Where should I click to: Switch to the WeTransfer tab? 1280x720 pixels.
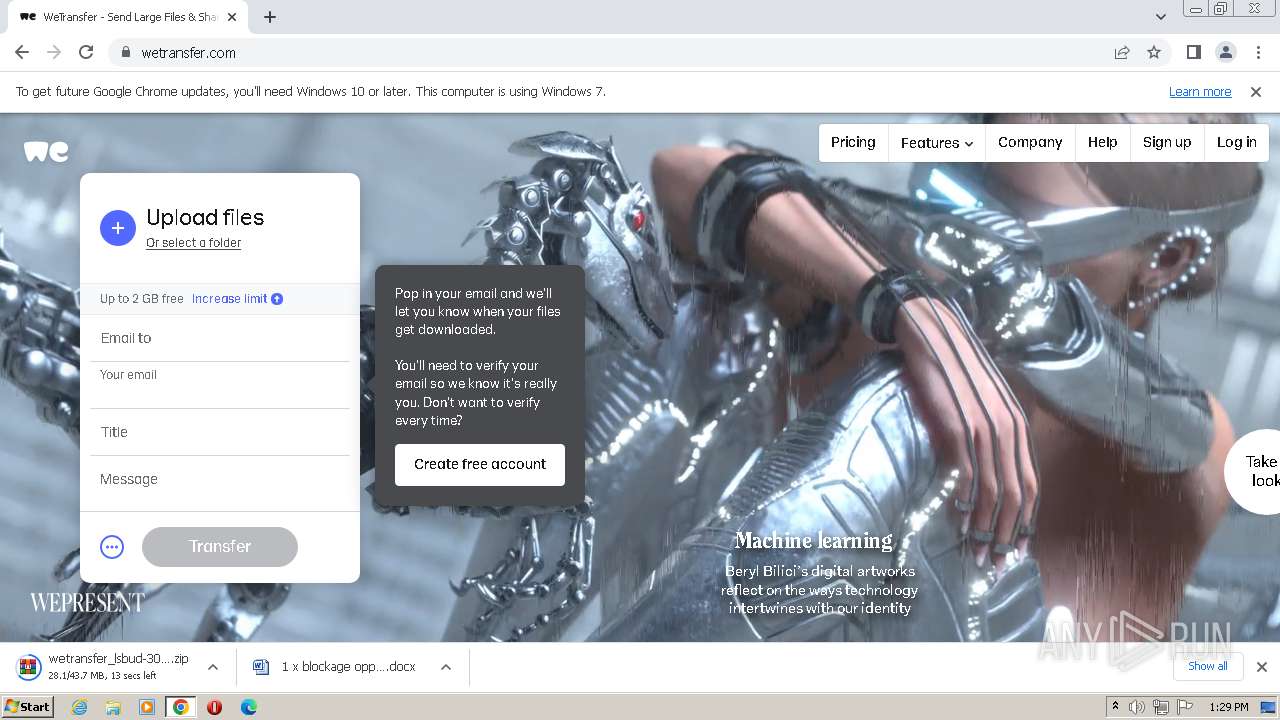128,17
